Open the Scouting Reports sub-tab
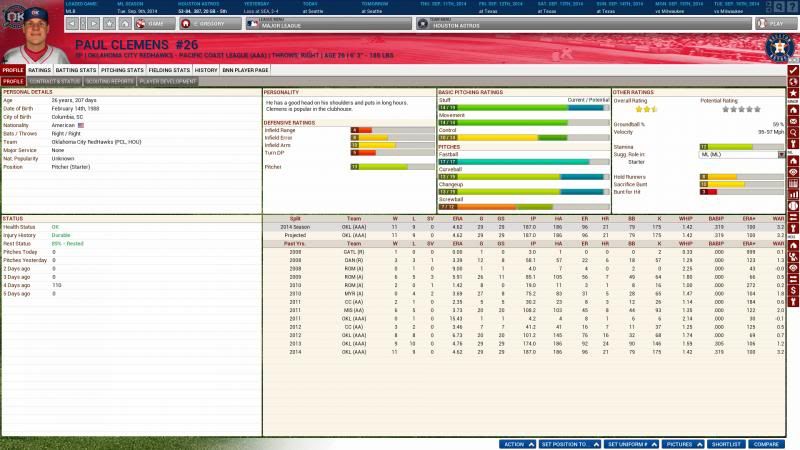Image resolution: width=800 pixels, height=450 pixels. pos(110,81)
